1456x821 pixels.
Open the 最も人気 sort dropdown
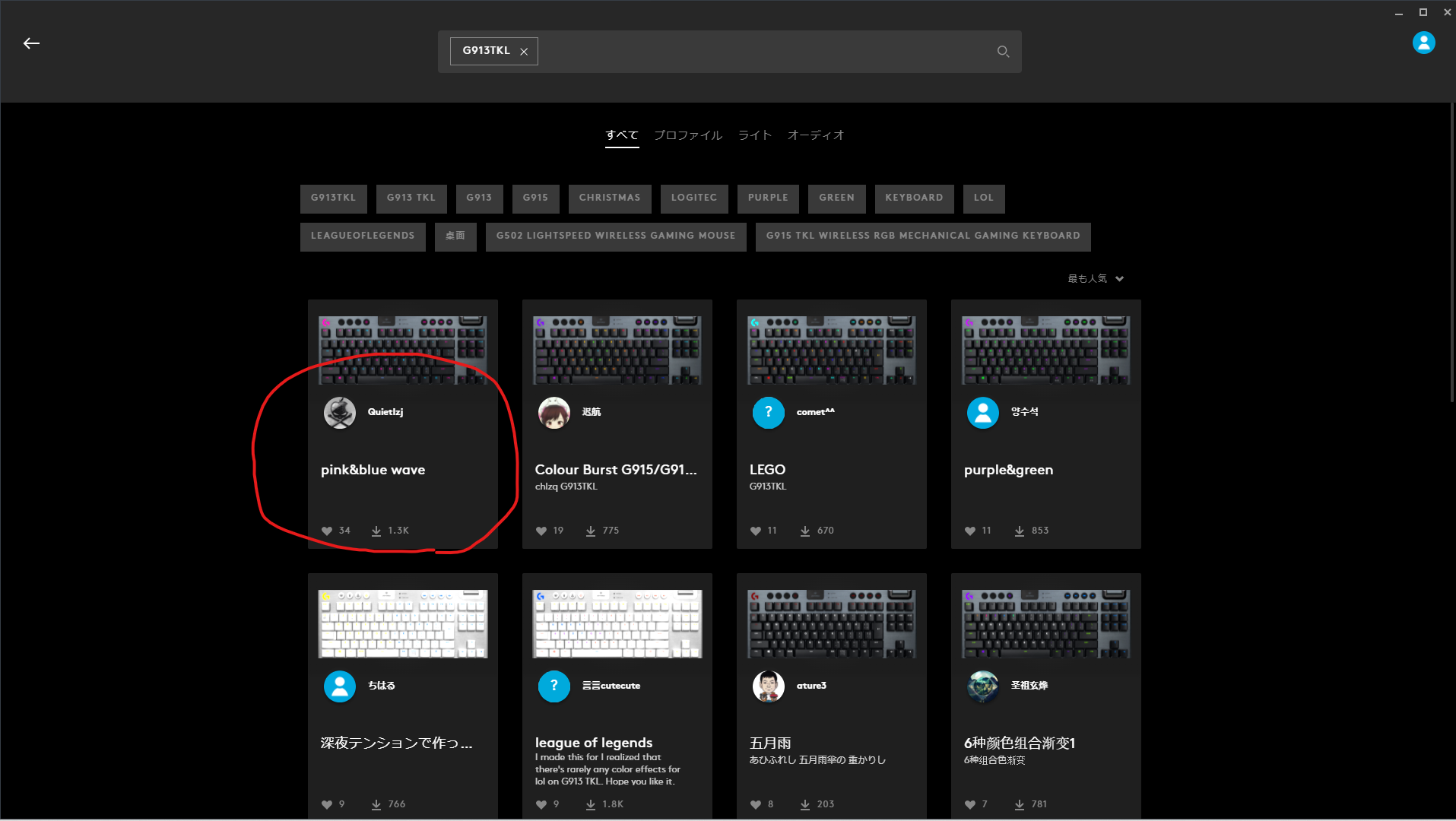pos(1095,278)
